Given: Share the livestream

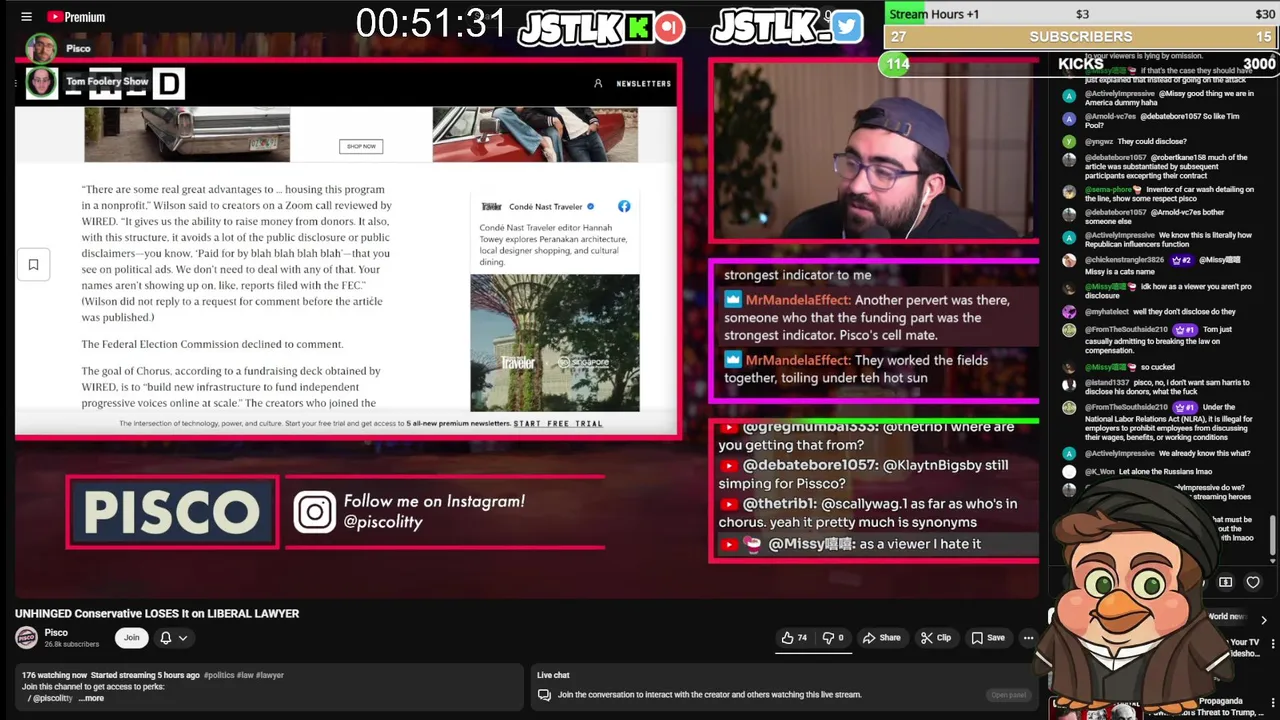Looking at the screenshot, I should tap(881, 638).
